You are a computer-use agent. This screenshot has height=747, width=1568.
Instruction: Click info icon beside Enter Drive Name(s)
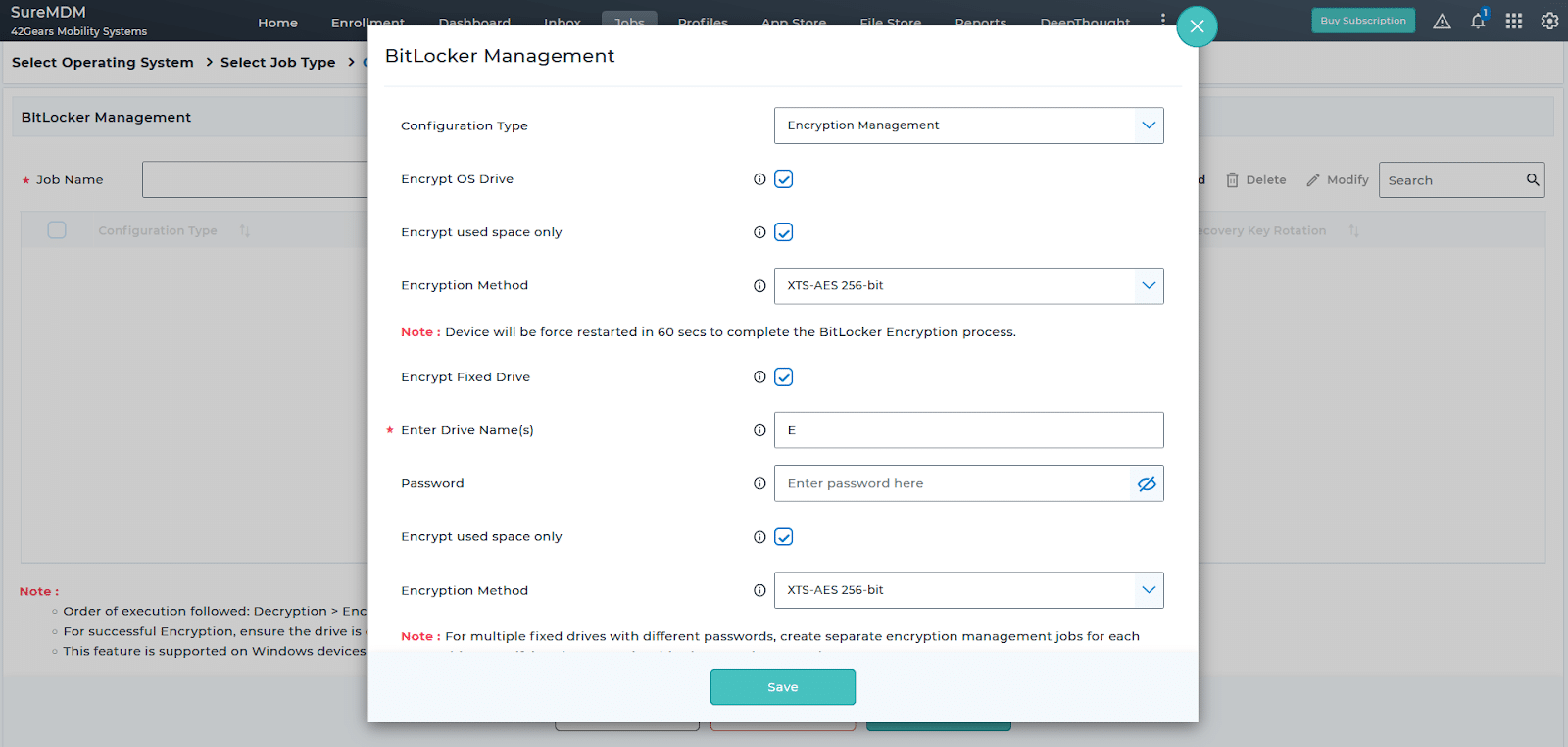(759, 430)
